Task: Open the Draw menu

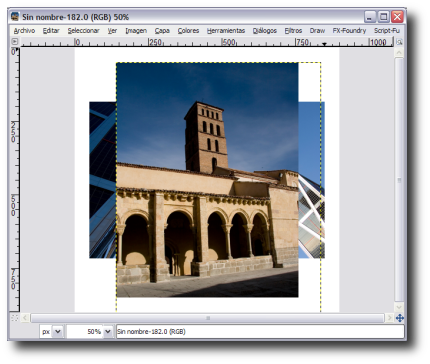Action: [x=317, y=31]
